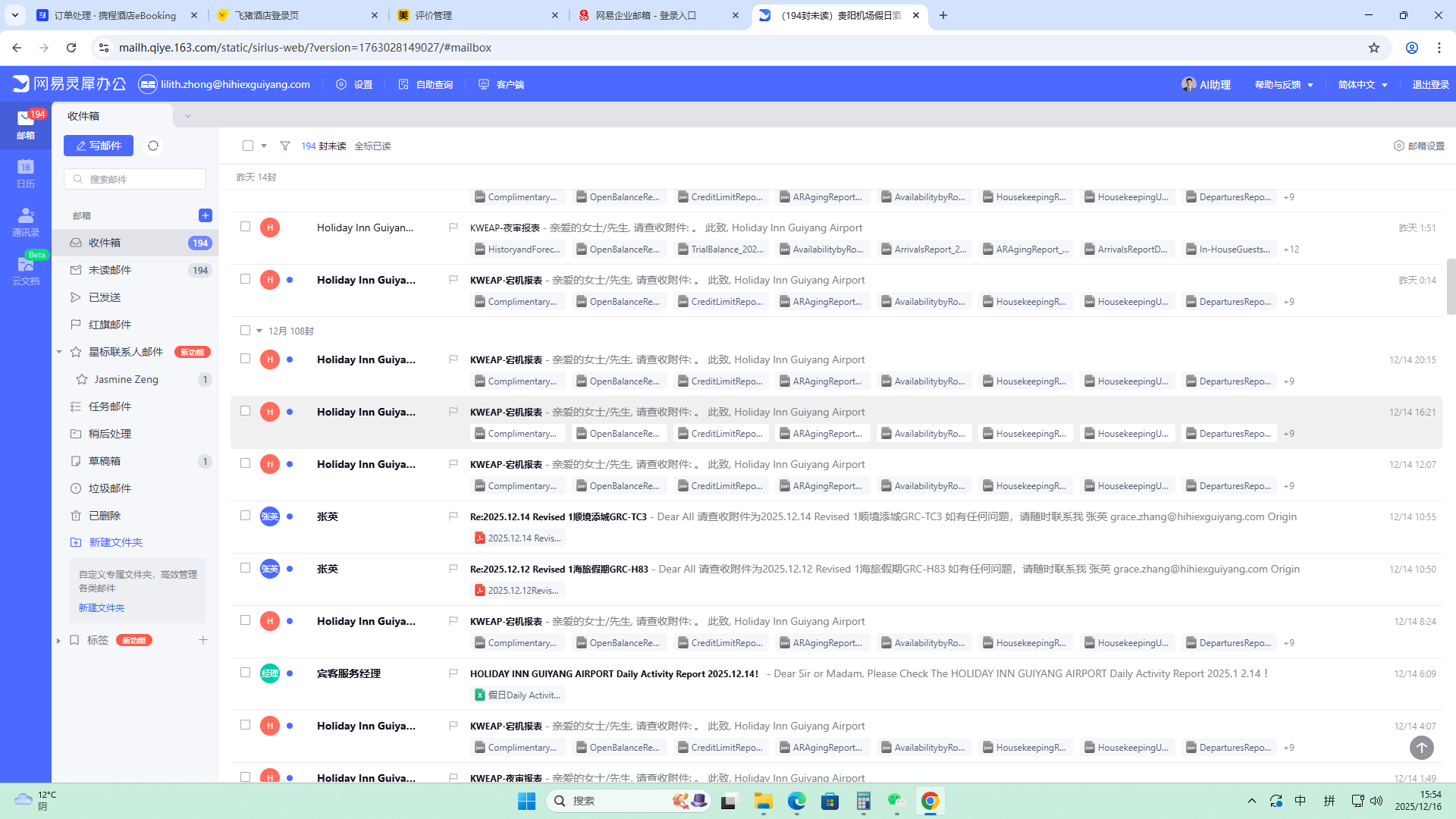This screenshot has width=1456, height=819.
Task: Click the scroll-to-top arrow button
Action: pos(1421,748)
